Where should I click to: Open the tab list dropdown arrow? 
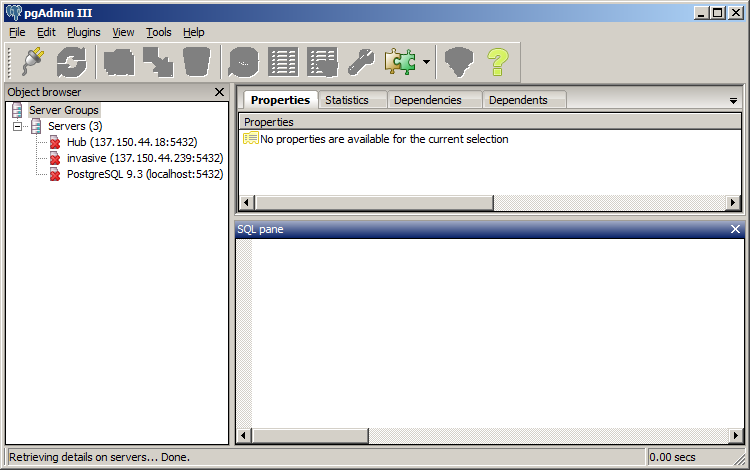tap(733, 101)
